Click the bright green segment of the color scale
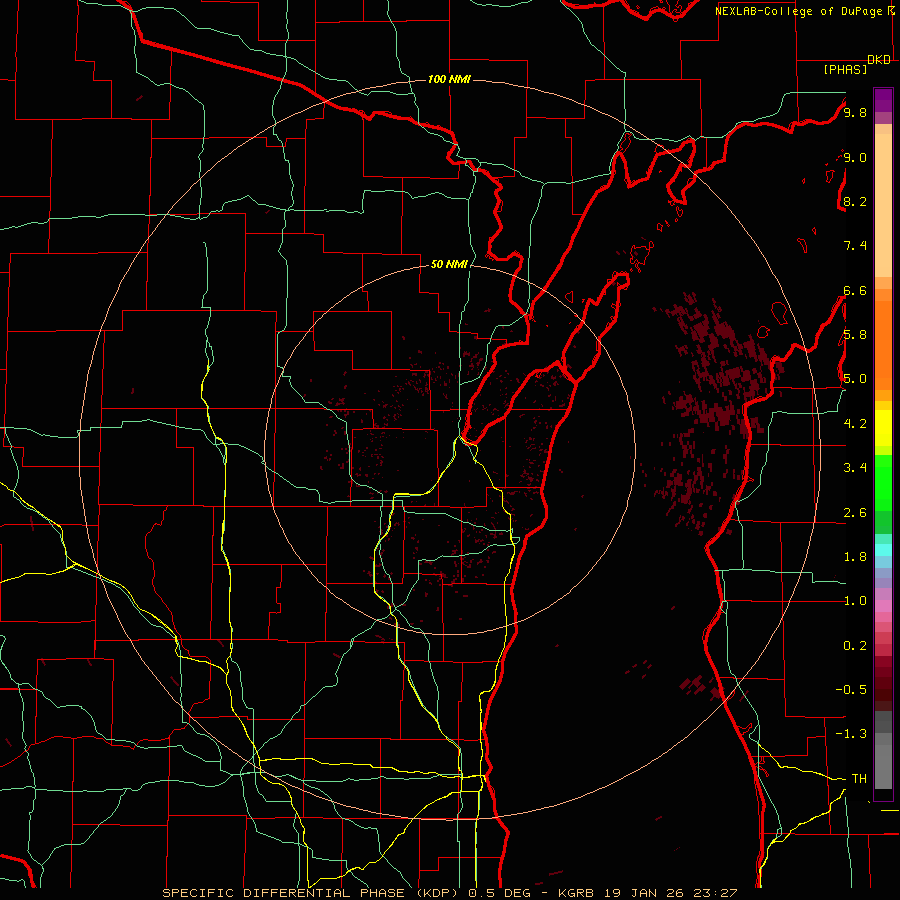 (x=883, y=484)
